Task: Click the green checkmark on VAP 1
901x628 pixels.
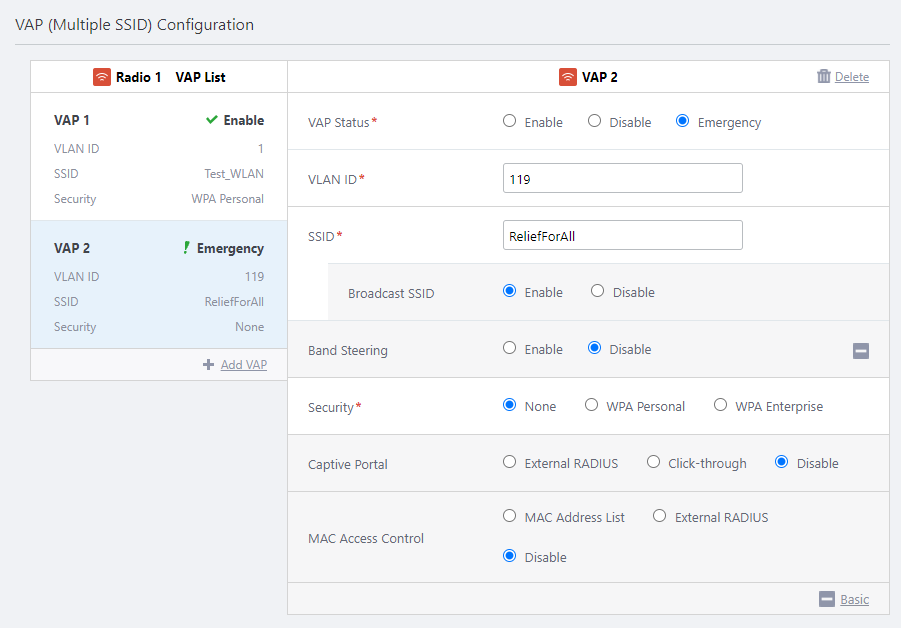Action: click(x=211, y=120)
